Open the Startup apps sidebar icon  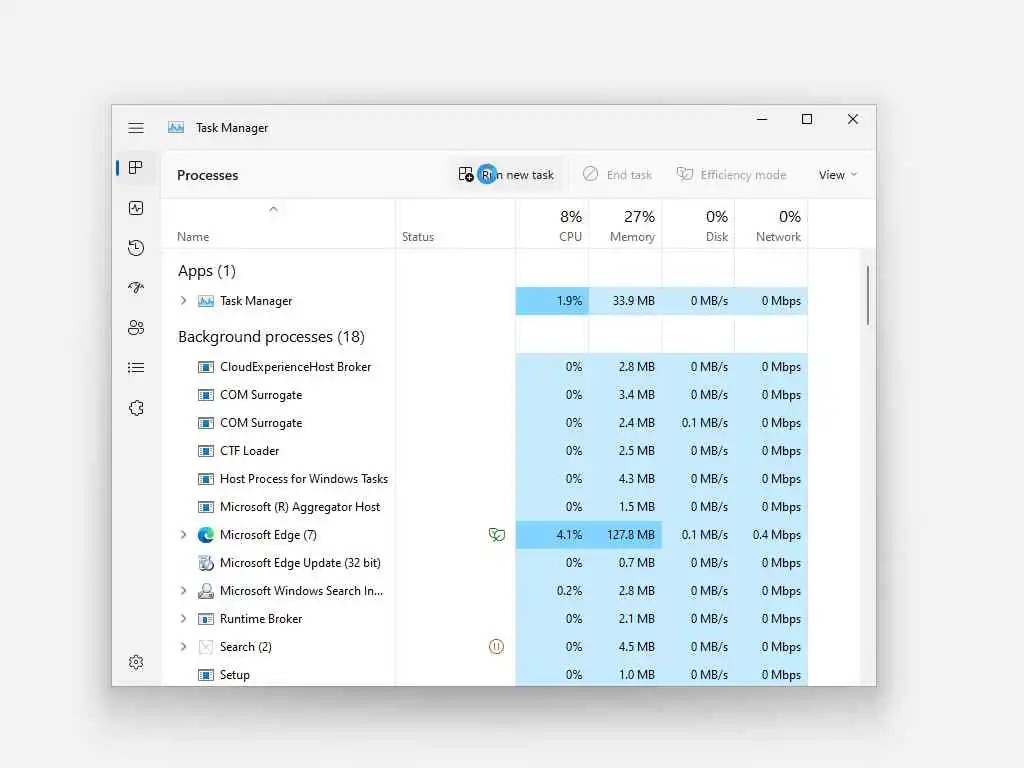136,287
